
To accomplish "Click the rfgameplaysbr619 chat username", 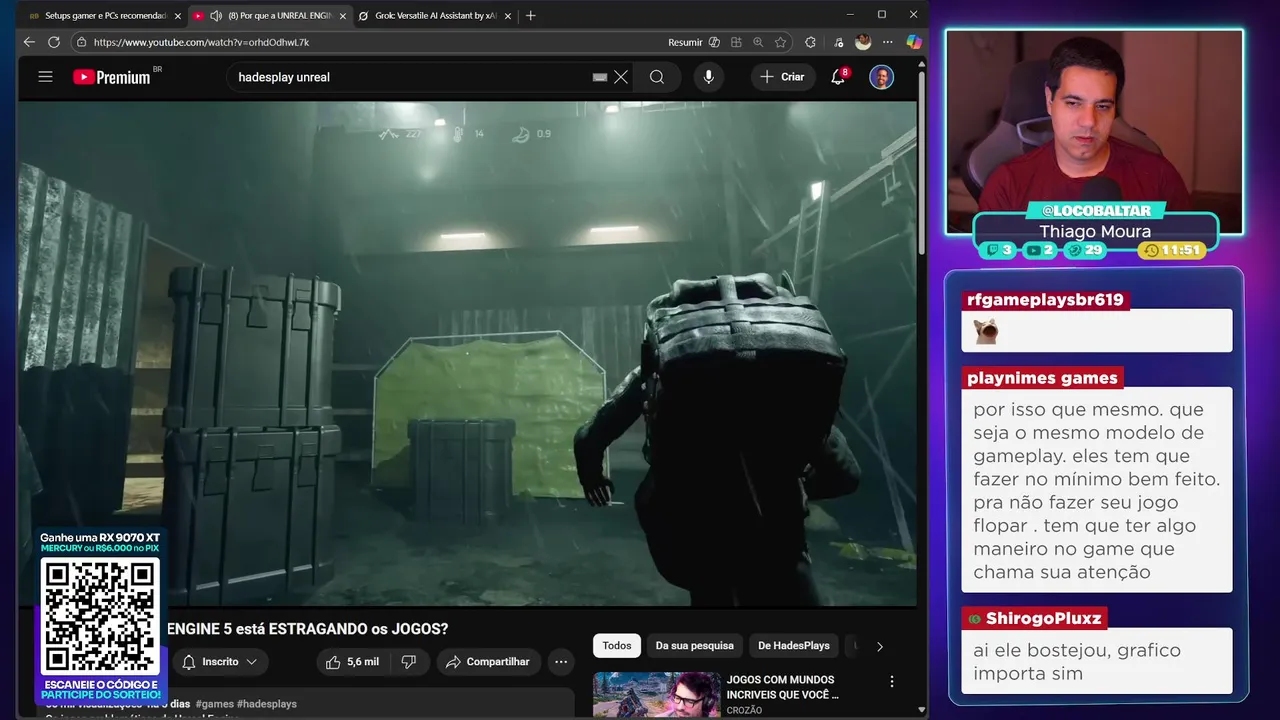I will coord(1045,300).
